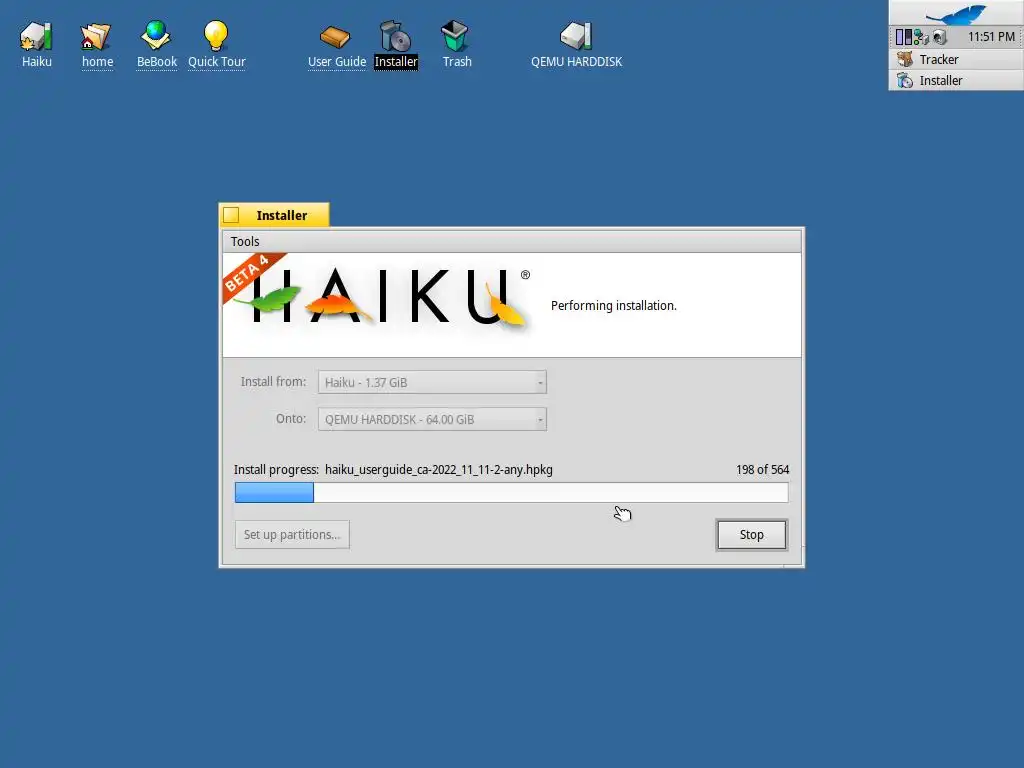
Task: Click the 'Performing installation.' status text
Action: pyautogui.click(x=614, y=306)
